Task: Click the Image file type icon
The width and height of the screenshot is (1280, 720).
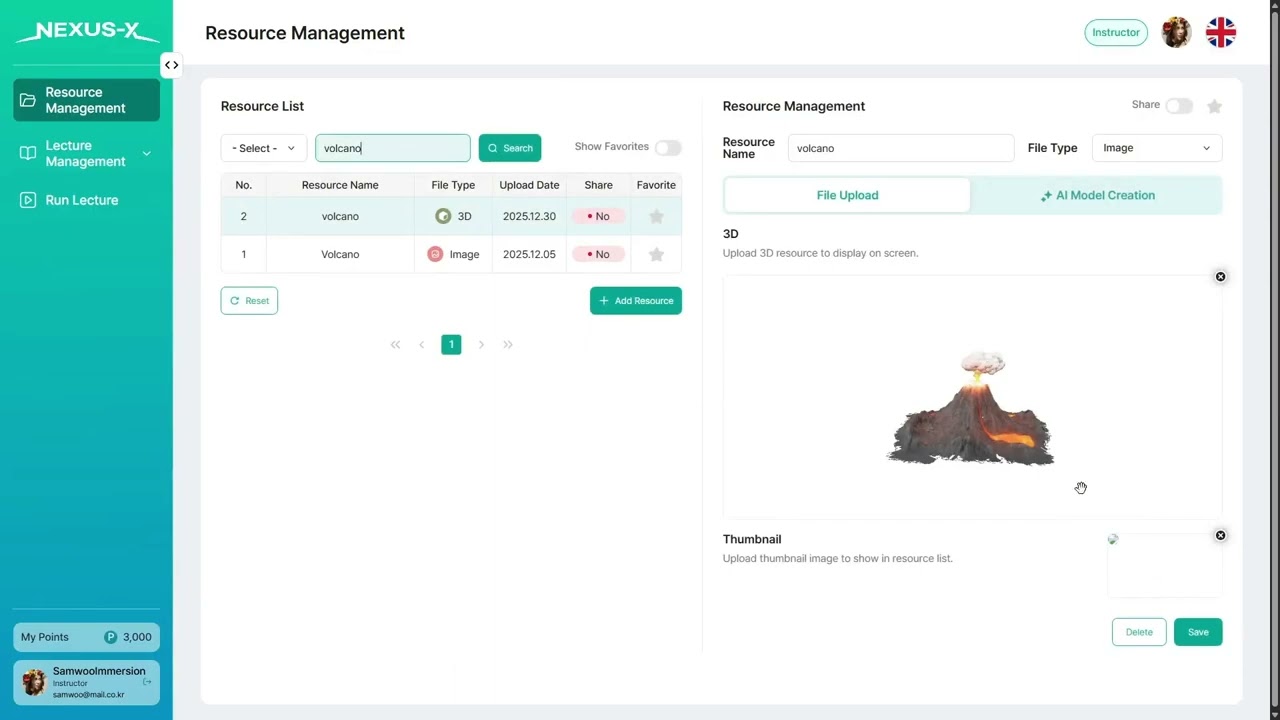Action: 435,254
